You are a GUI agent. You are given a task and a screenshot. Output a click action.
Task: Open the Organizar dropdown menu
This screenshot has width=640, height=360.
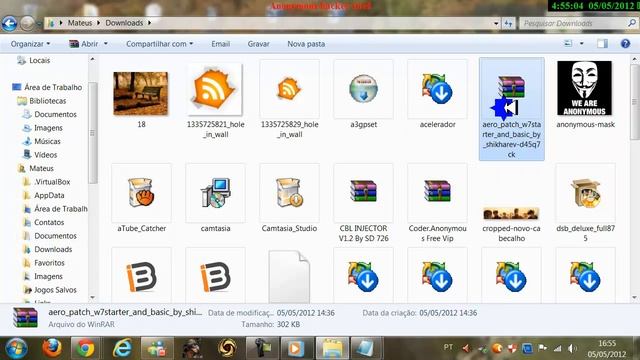click(30, 44)
